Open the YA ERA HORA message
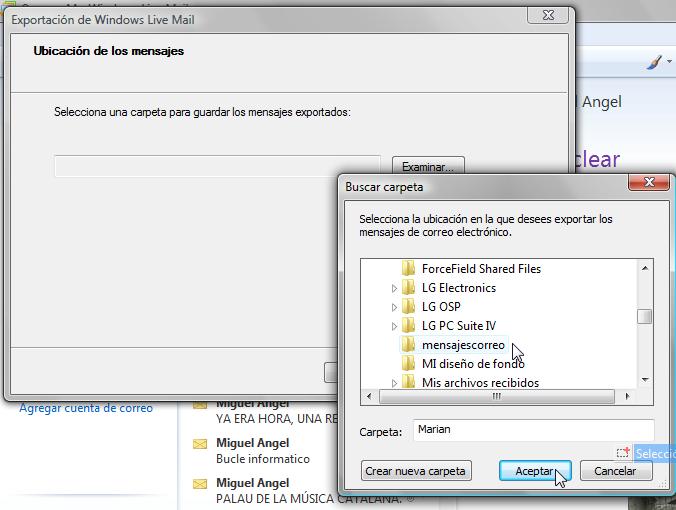Viewport: 676px width, 510px height. (277, 412)
